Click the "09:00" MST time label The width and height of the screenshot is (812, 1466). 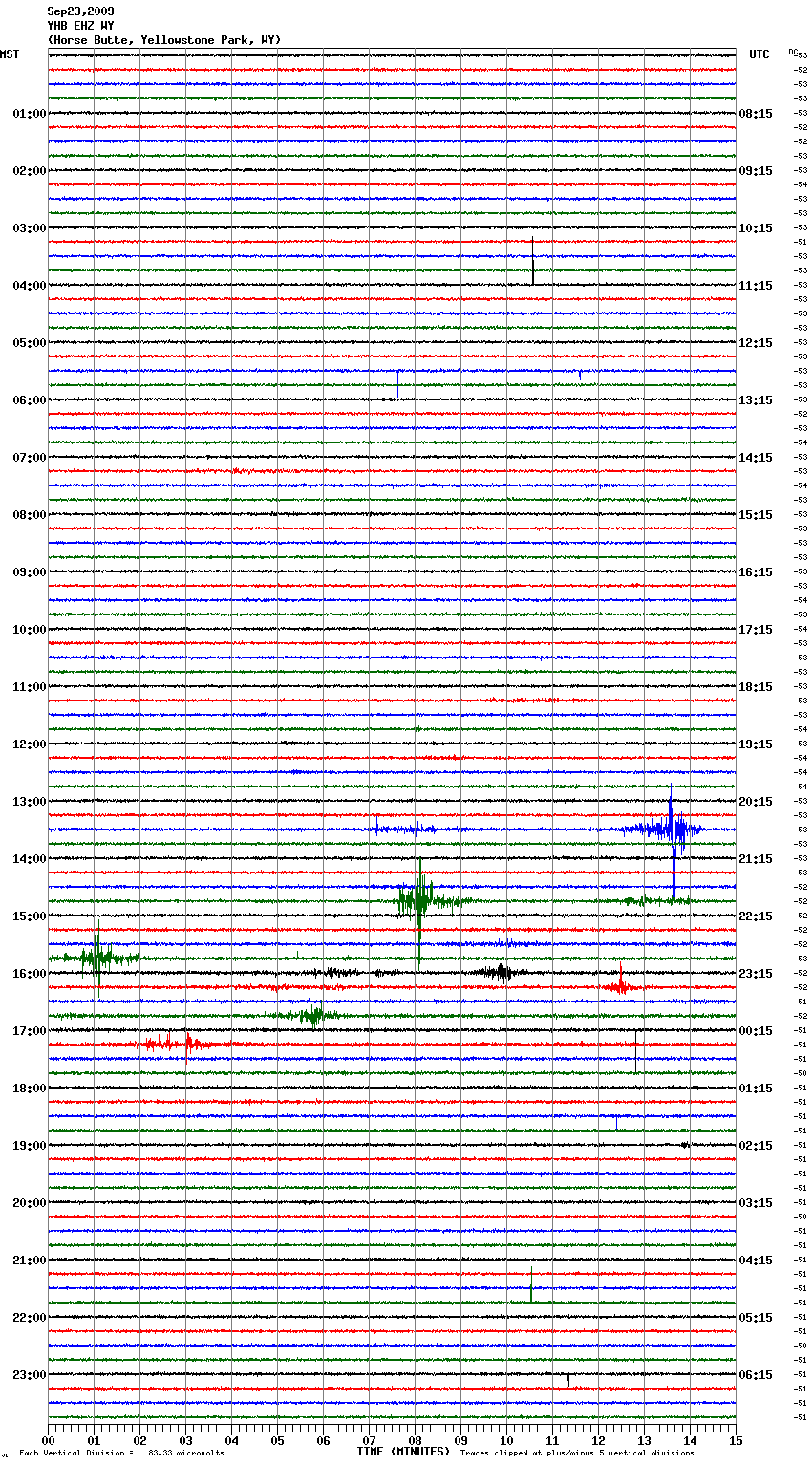coord(30,572)
